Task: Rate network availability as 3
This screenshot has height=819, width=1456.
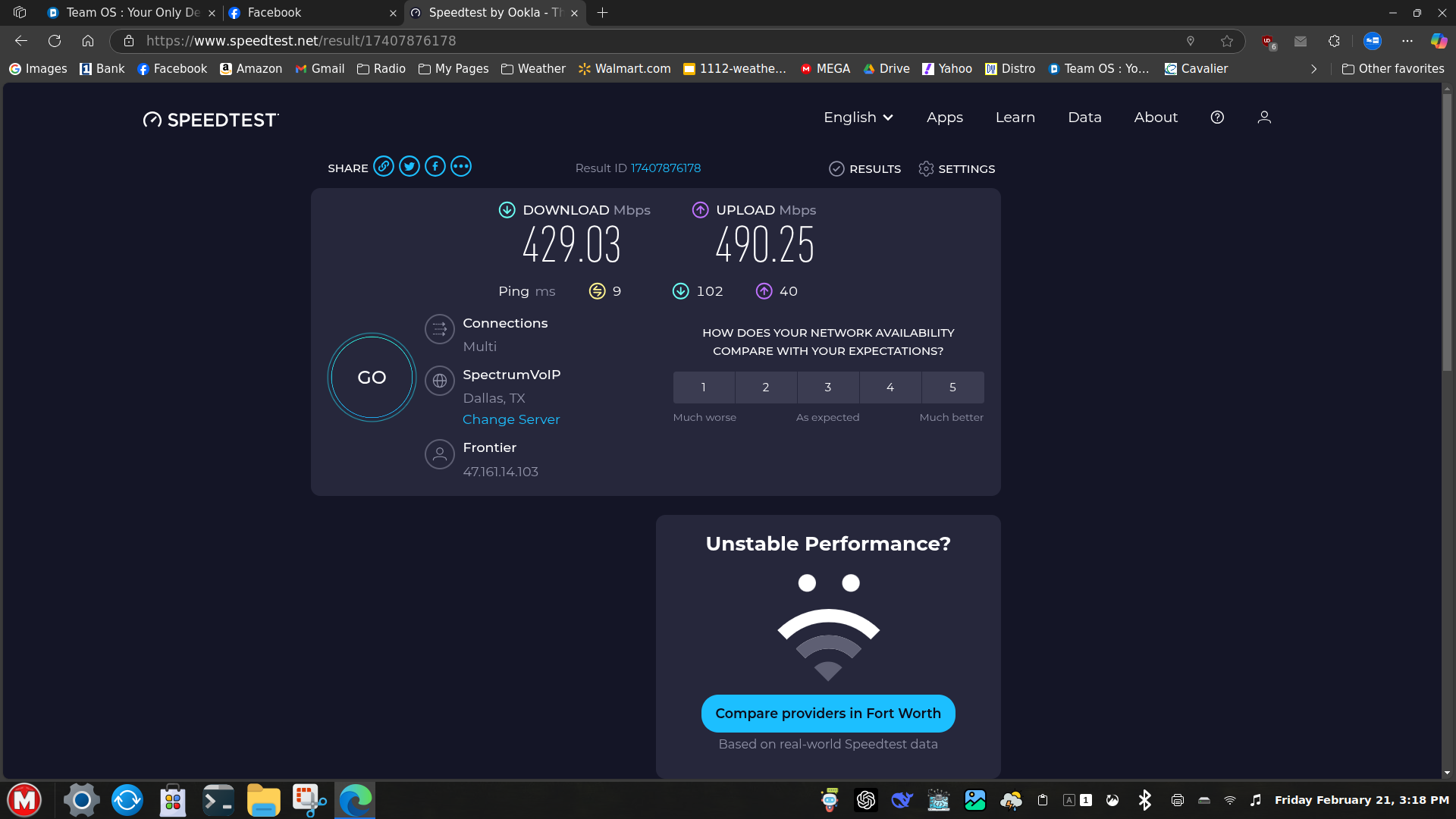Action: click(x=828, y=388)
